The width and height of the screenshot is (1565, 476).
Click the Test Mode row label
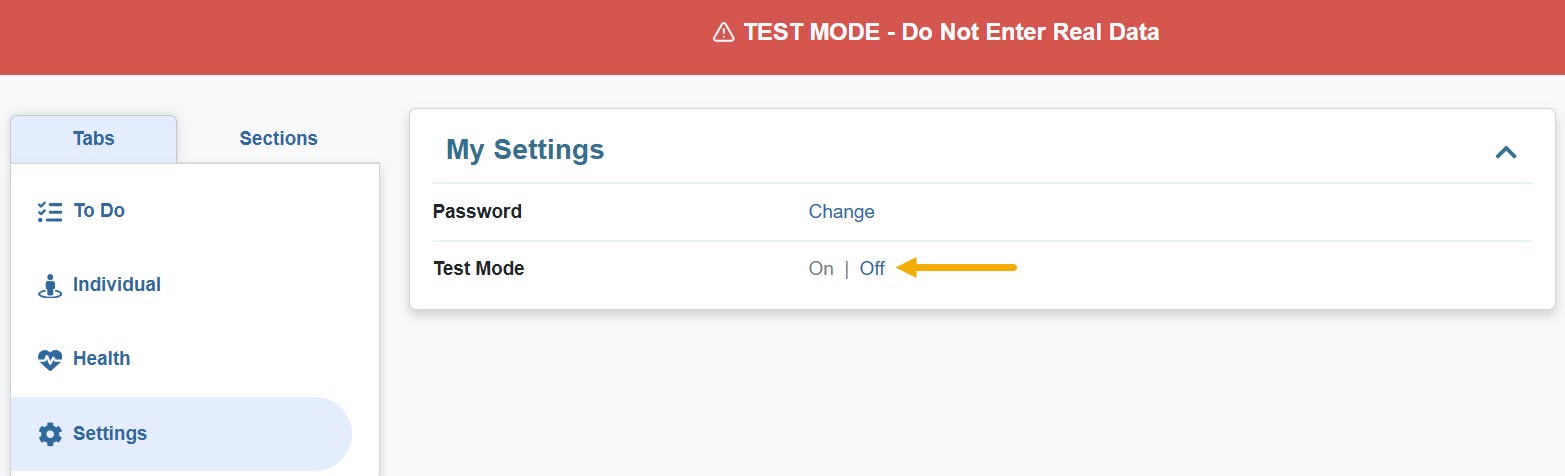pos(478,268)
